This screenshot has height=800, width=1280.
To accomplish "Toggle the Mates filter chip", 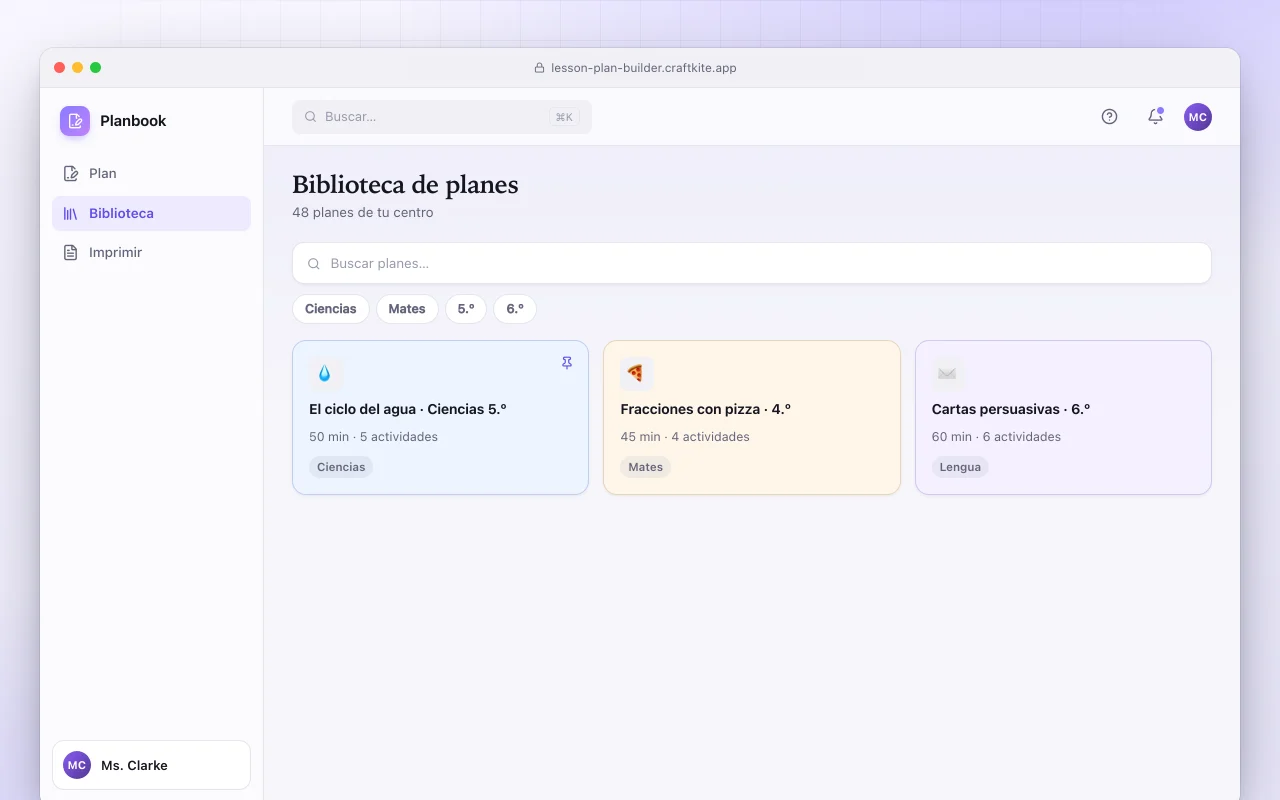I will pos(407,309).
